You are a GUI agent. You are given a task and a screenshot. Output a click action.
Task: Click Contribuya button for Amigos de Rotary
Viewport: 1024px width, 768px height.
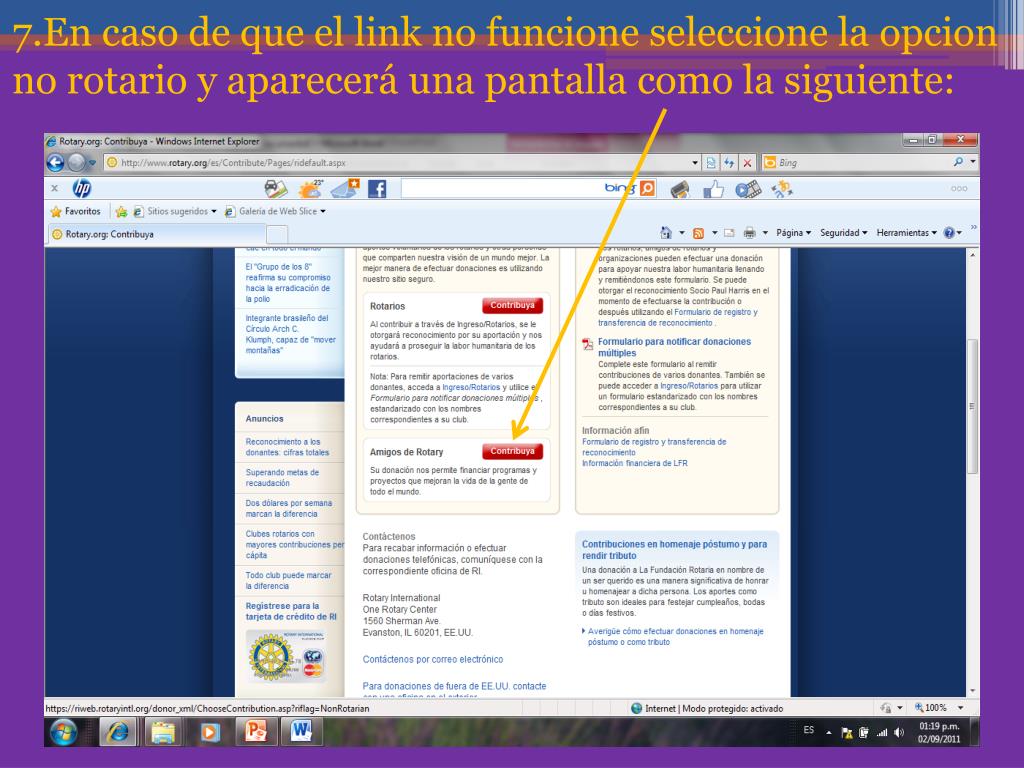click(x=513, y=451)
